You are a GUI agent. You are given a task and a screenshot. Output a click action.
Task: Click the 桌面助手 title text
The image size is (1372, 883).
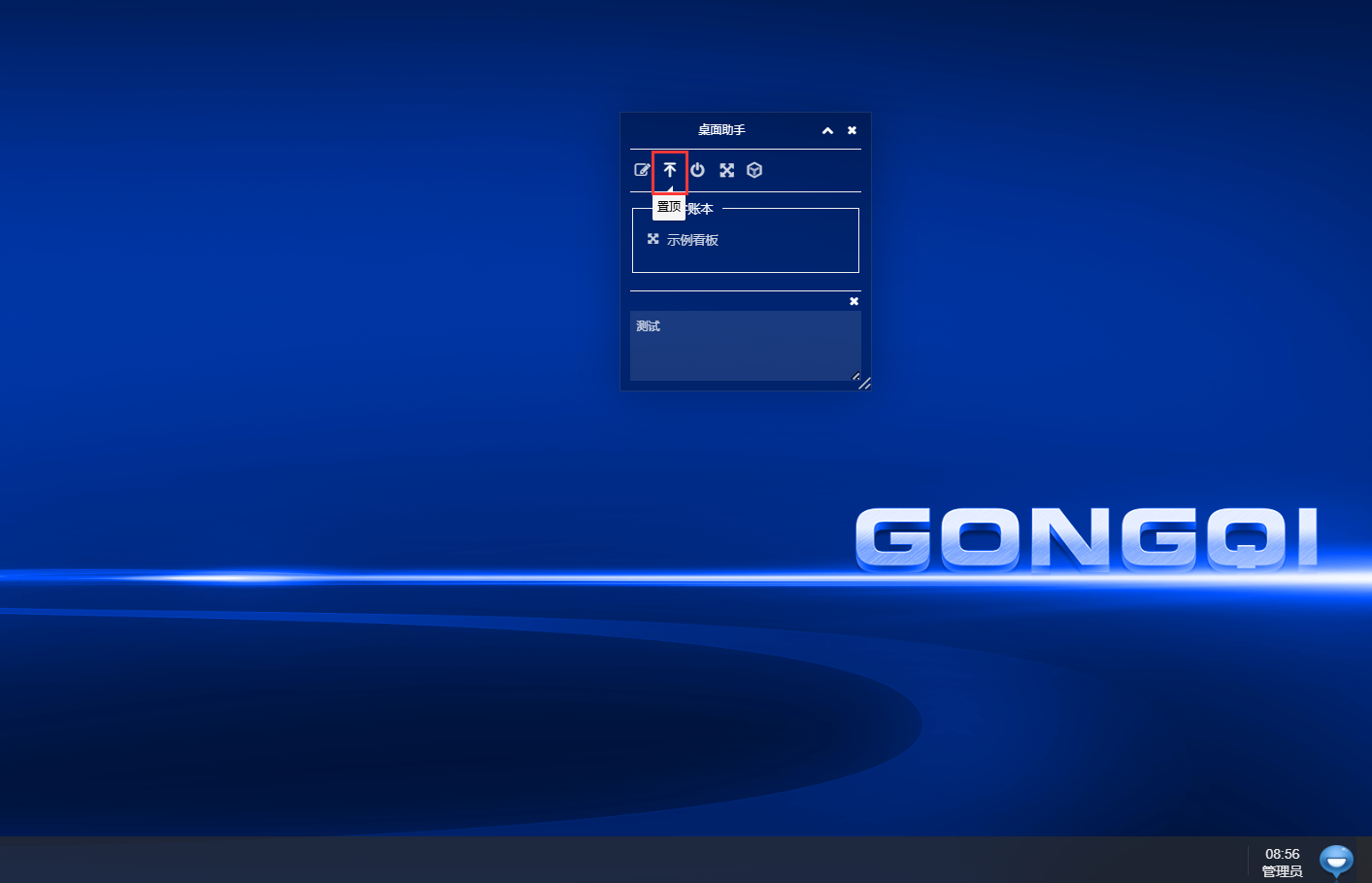721,130
